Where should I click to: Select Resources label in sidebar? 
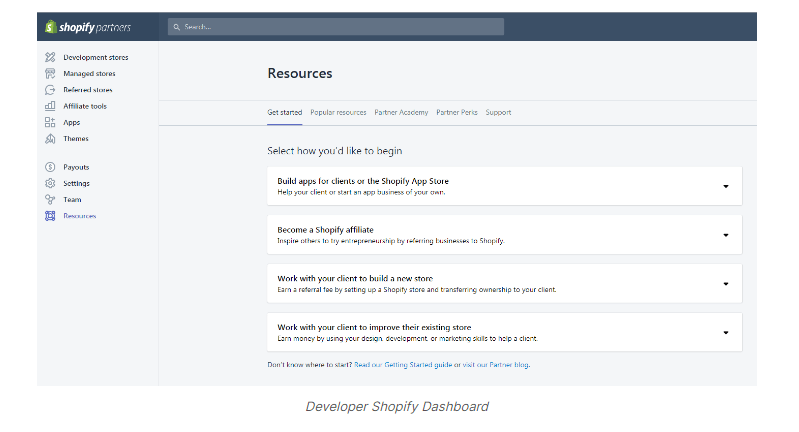point(79,216)
